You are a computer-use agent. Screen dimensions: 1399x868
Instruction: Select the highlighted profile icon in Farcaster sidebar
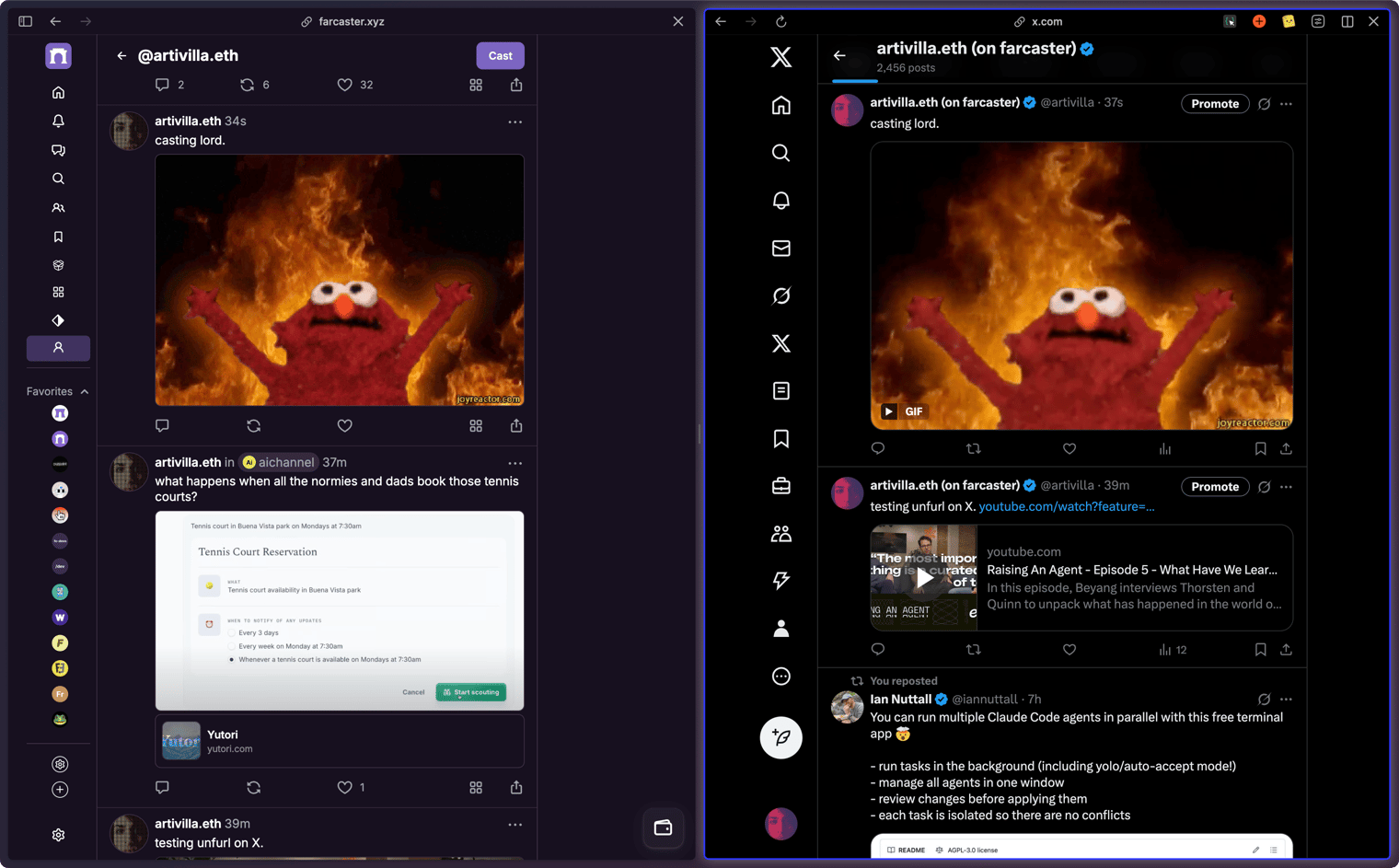click(x=58, y=348)
